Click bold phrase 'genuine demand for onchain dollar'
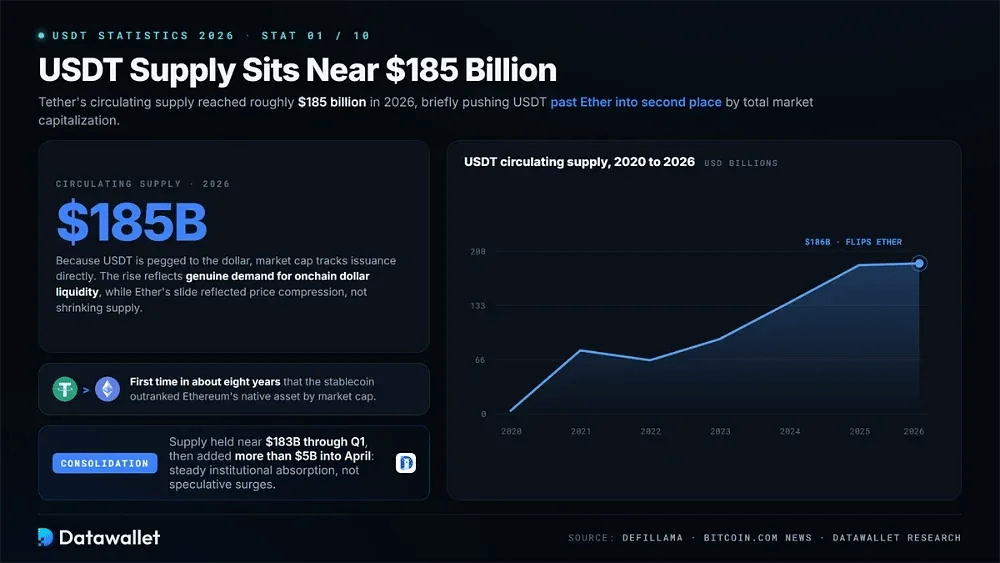 277,276
